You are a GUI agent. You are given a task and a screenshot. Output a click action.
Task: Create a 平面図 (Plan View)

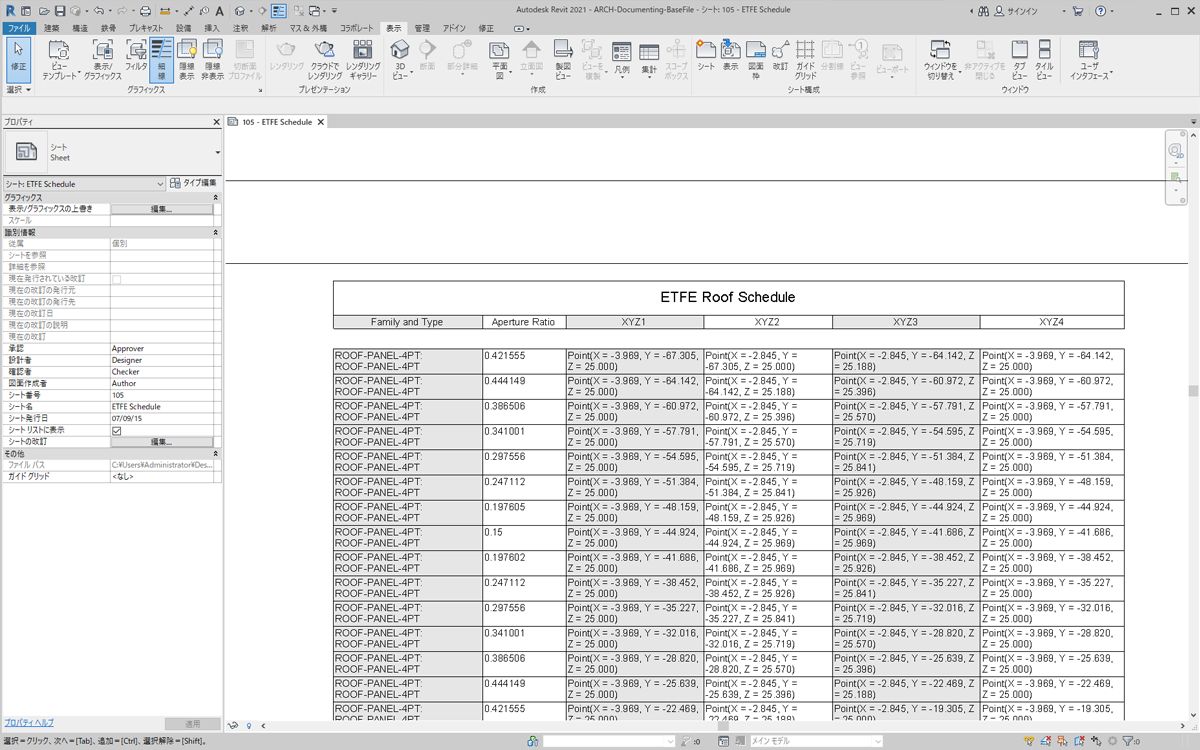(500, 60)
